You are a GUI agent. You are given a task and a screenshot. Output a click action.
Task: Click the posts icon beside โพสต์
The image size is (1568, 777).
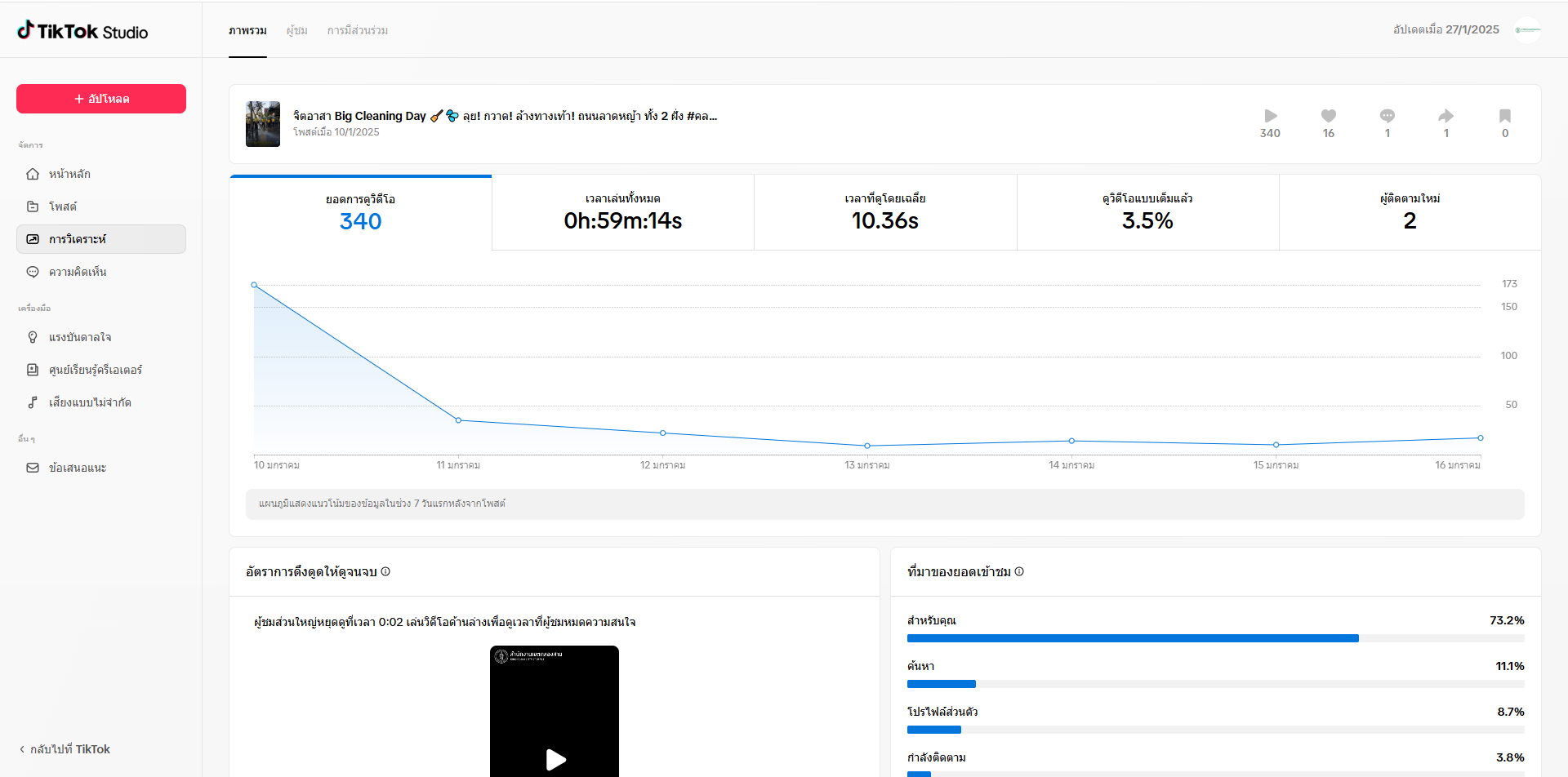click(x=33, y=206)
